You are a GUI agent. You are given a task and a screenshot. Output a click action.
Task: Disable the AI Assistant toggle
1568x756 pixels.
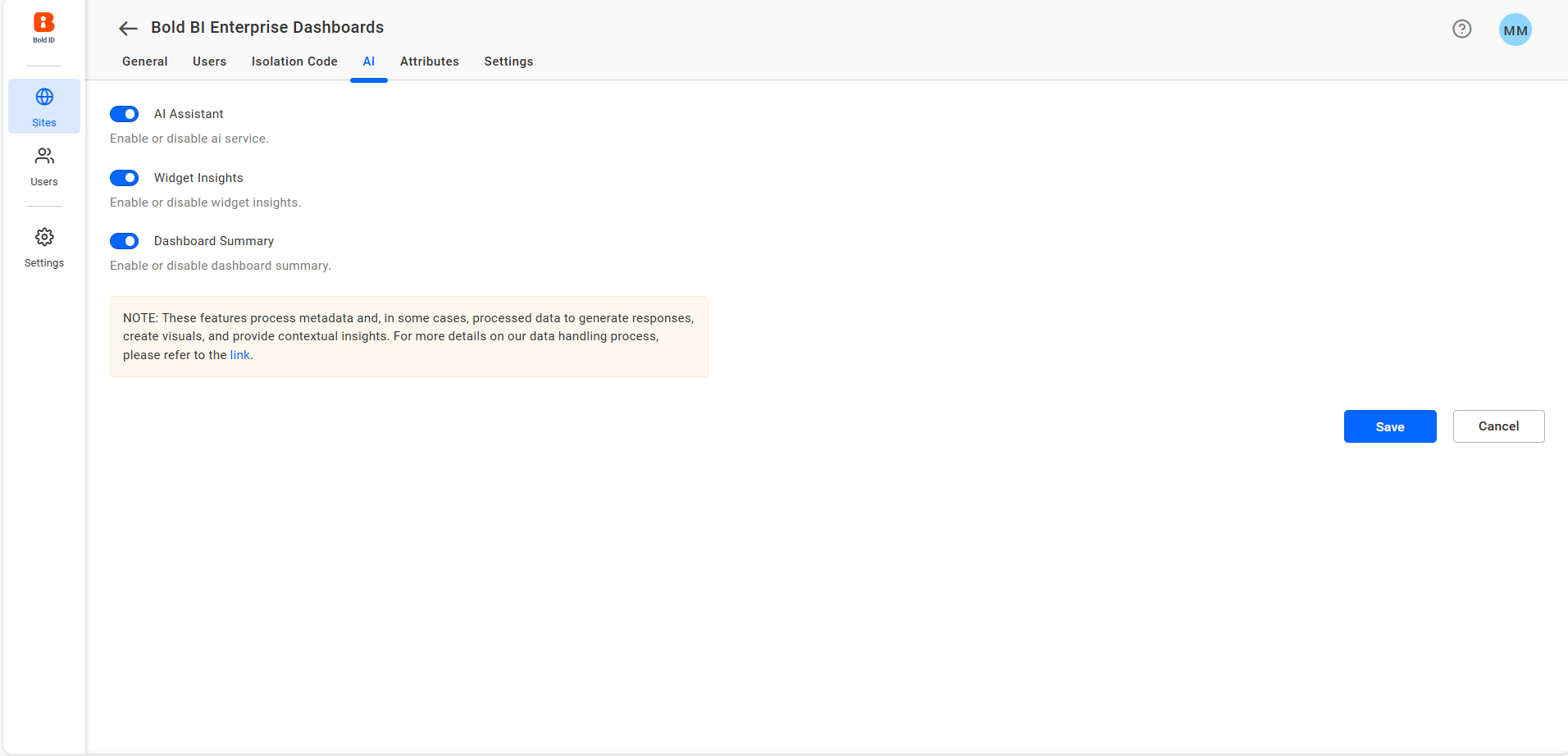click(125, 114)
